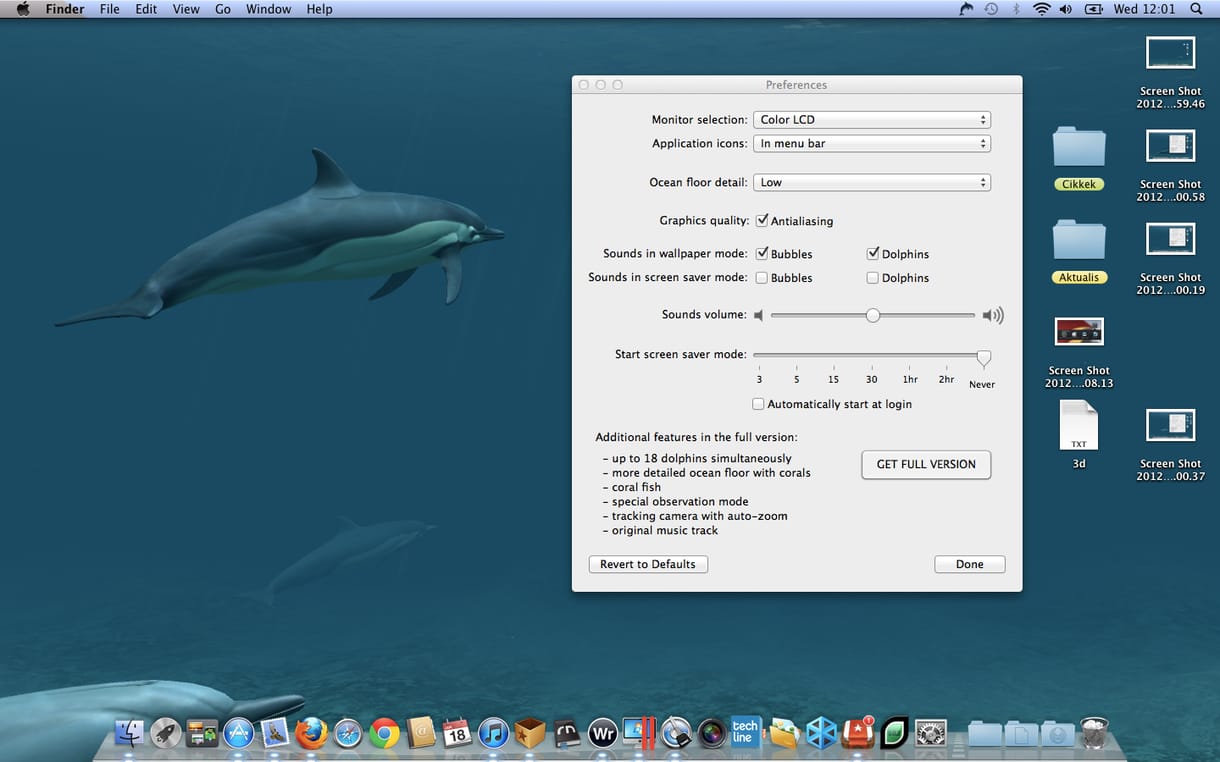The width and height of the screenshot is (1220, 762).
Task: Open Mail stamp icon in Dock
Action: 275,734
